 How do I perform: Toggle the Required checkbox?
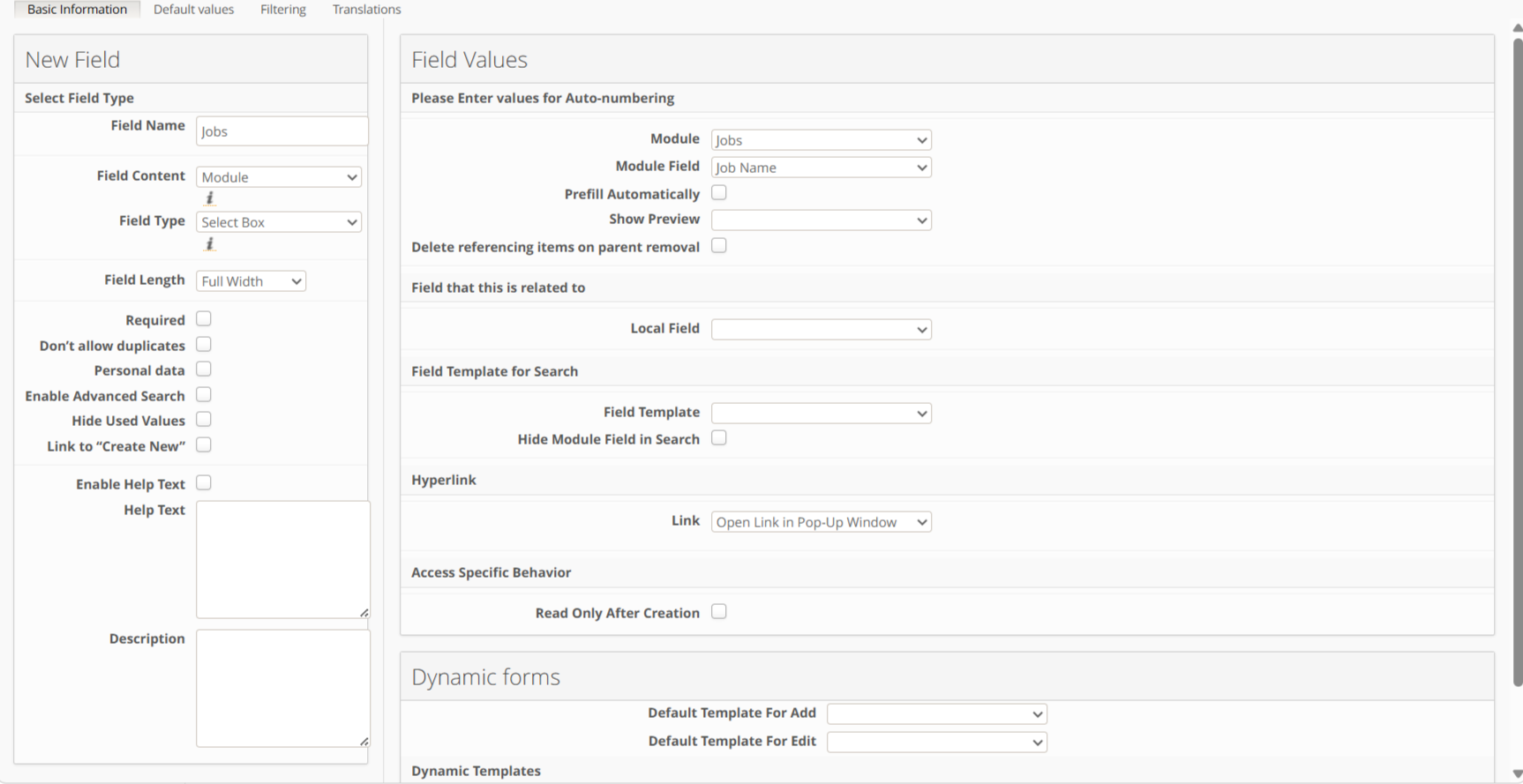[204, 319]
